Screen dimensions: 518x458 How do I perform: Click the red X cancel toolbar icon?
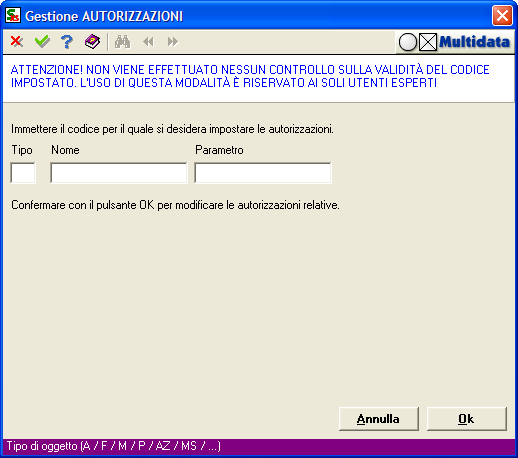(x=17, y=42)
